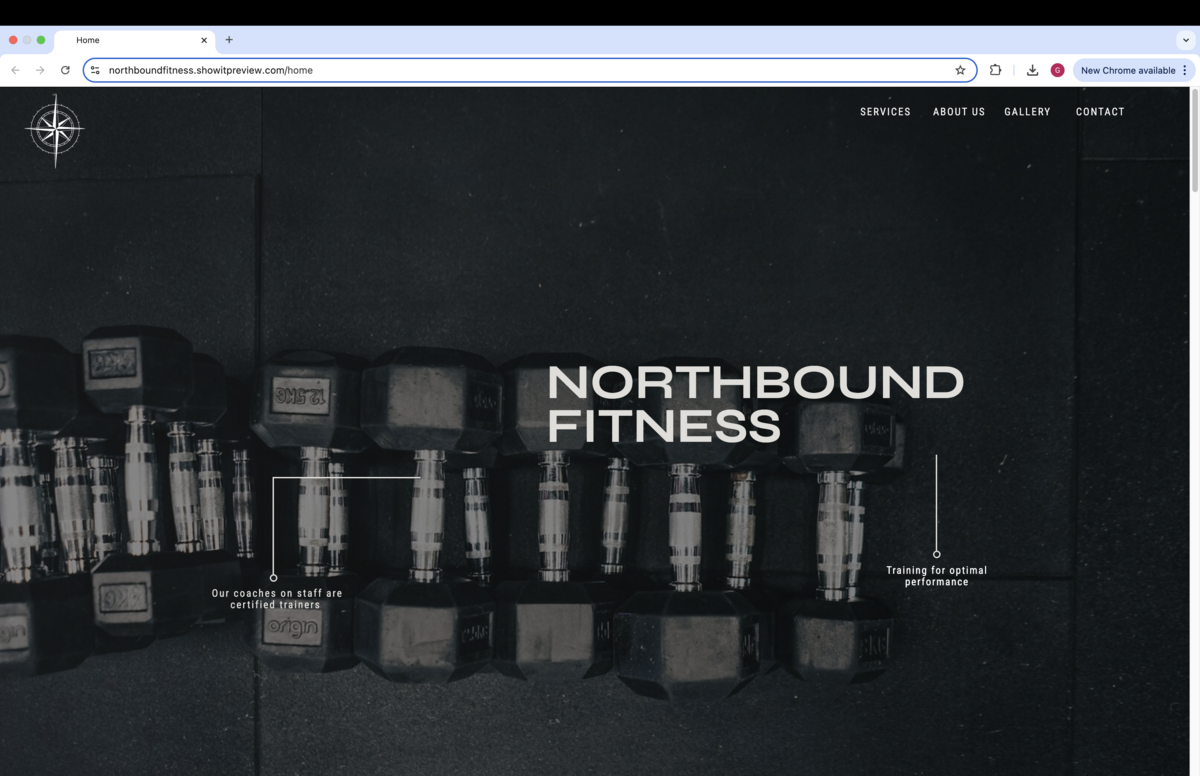Image resolution: width=1200 pixels, height=776 pixels.
Task: Open a new browser tab
Action: pos(229,40)
